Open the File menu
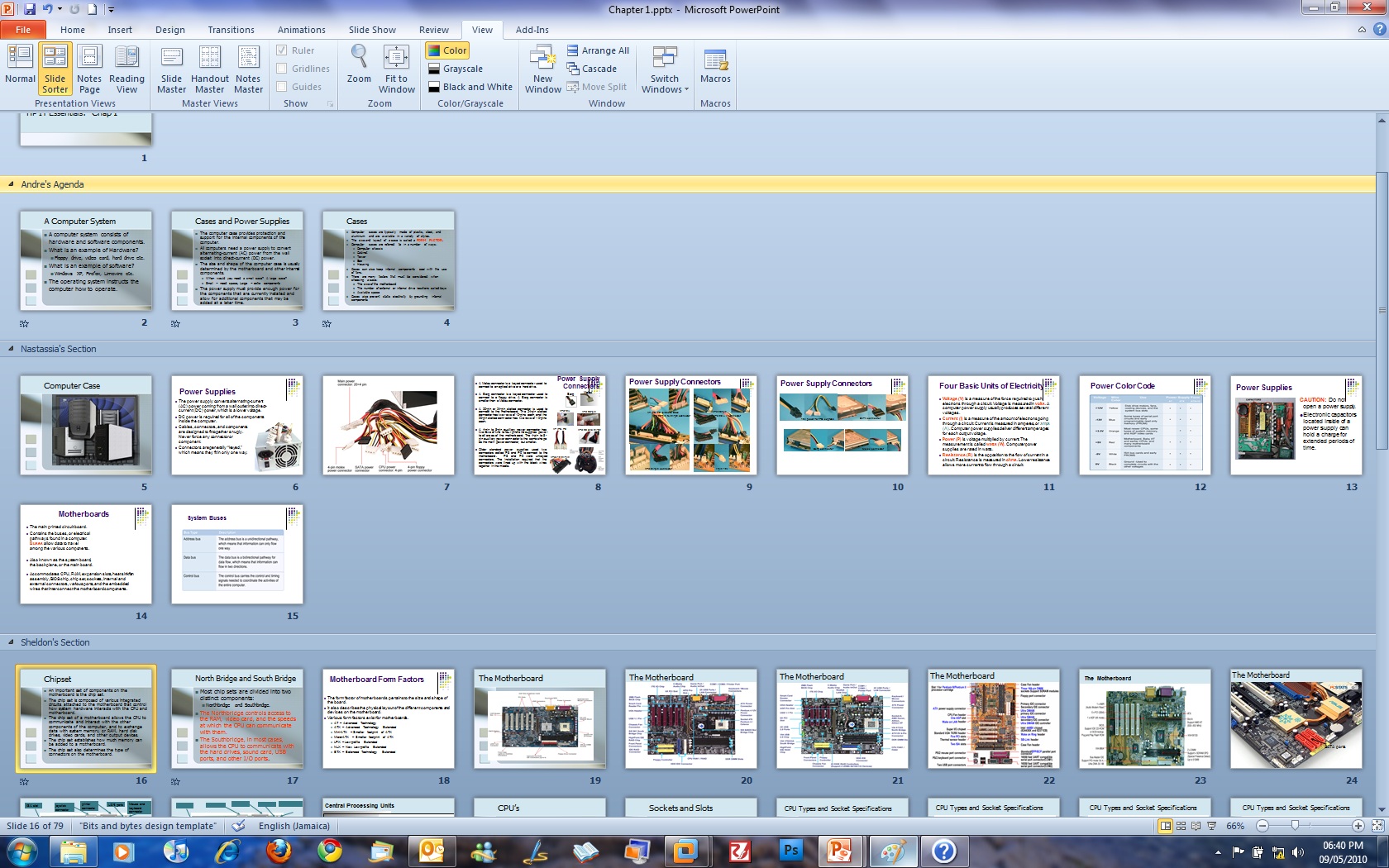The width and height of the screenshot is (1389, 868). point(23,30)
